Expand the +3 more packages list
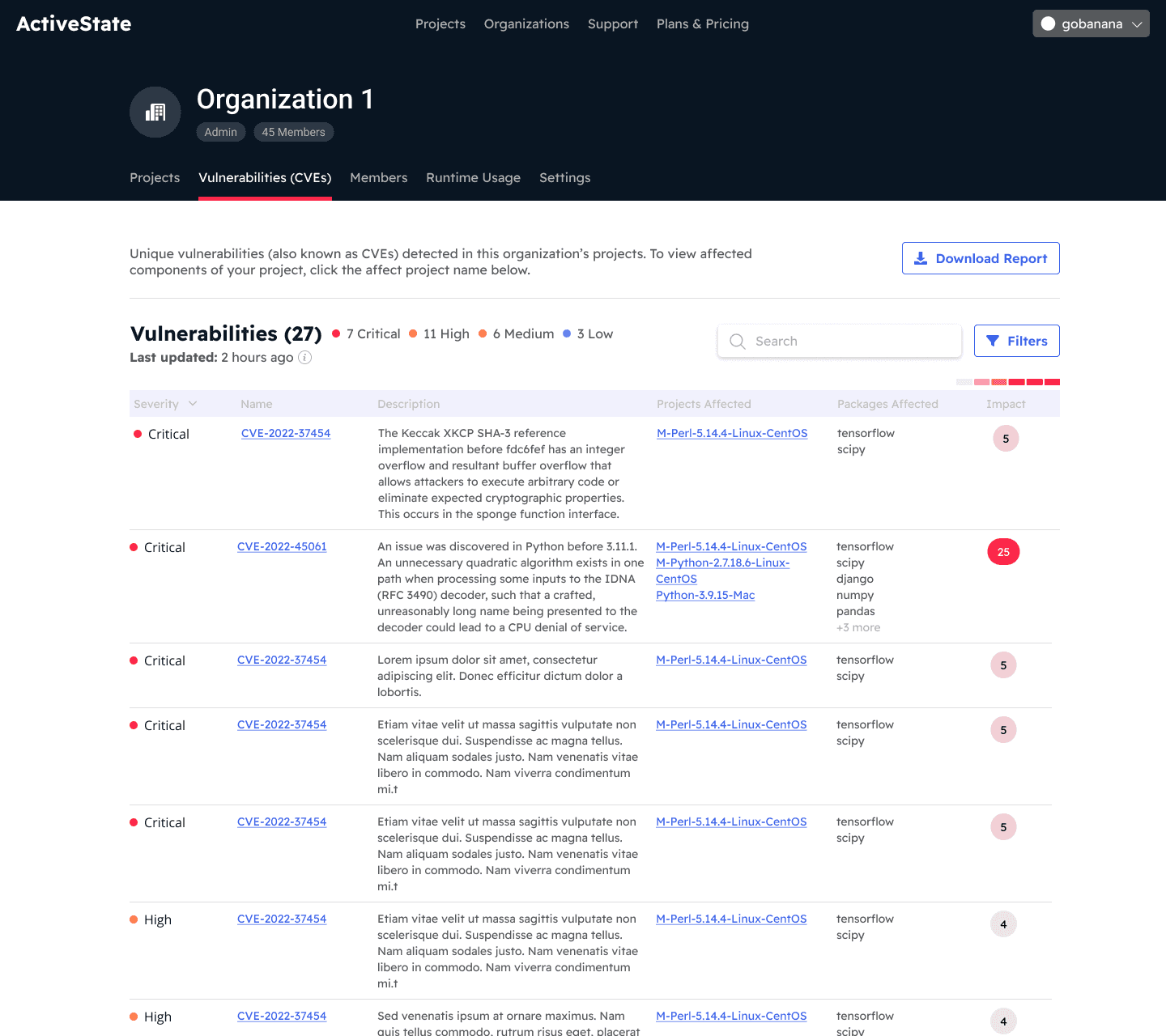The height and width of the screenshot is (1036, 1166). pyautogui.click(x=858, y=627)
